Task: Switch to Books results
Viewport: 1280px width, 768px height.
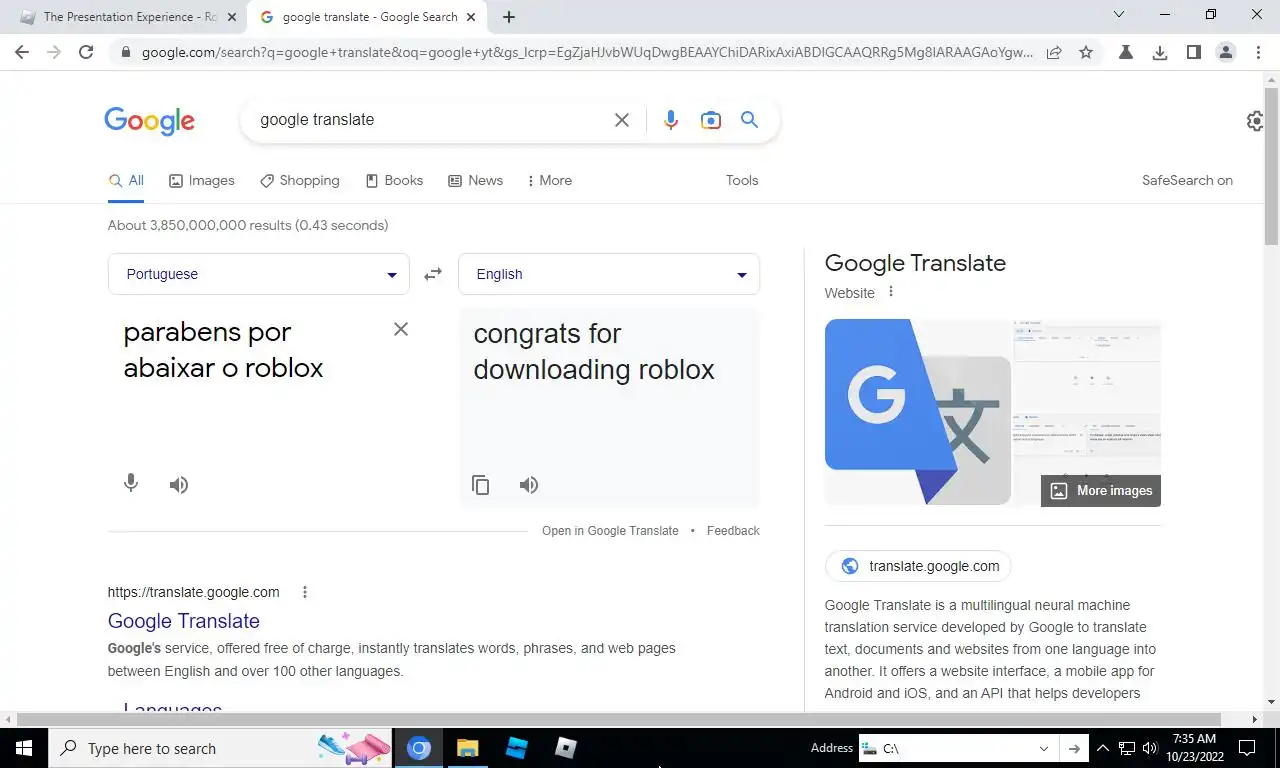Action: point(394,180)
